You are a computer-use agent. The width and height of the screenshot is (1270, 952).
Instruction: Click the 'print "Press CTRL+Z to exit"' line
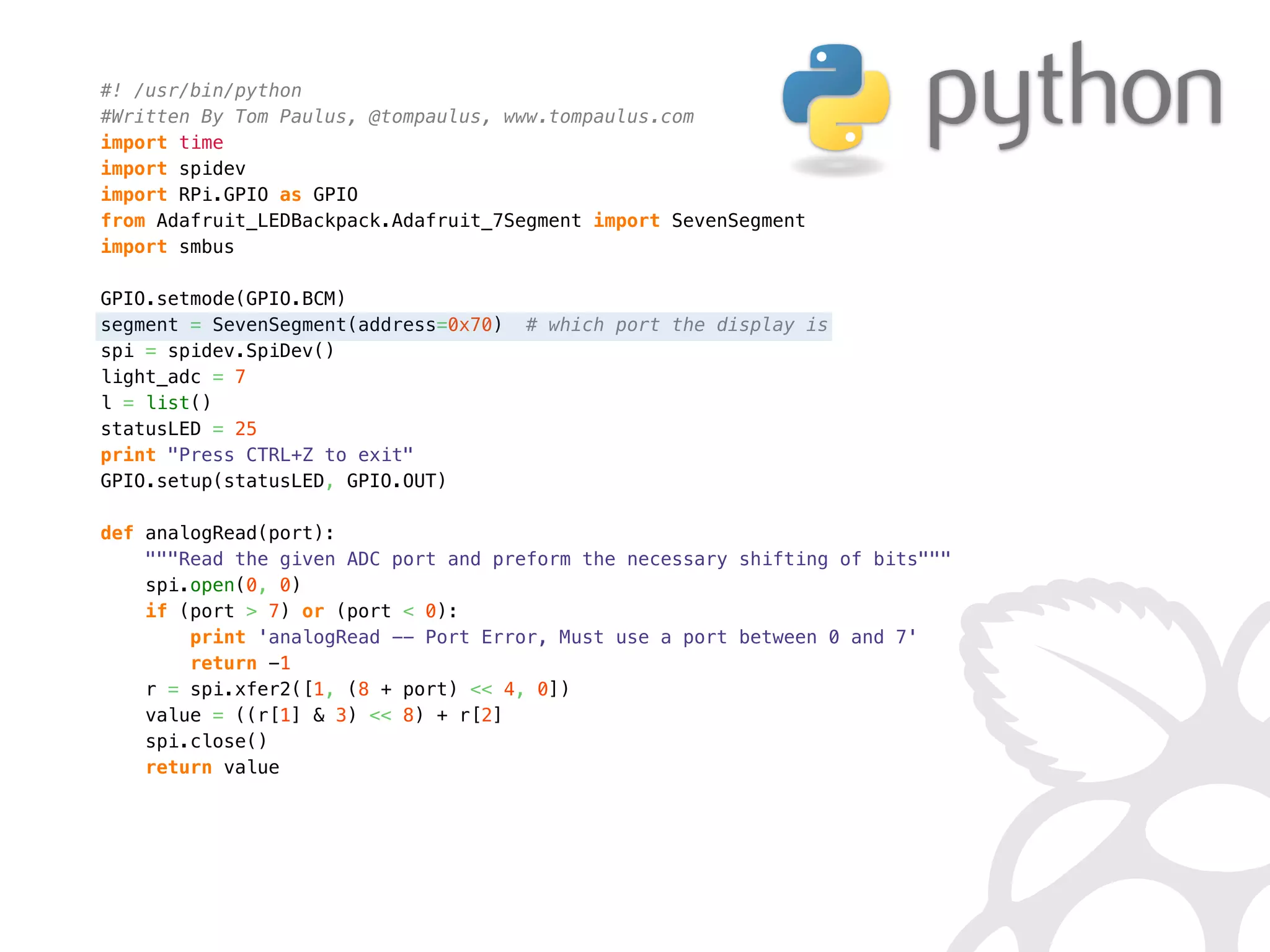257,455
